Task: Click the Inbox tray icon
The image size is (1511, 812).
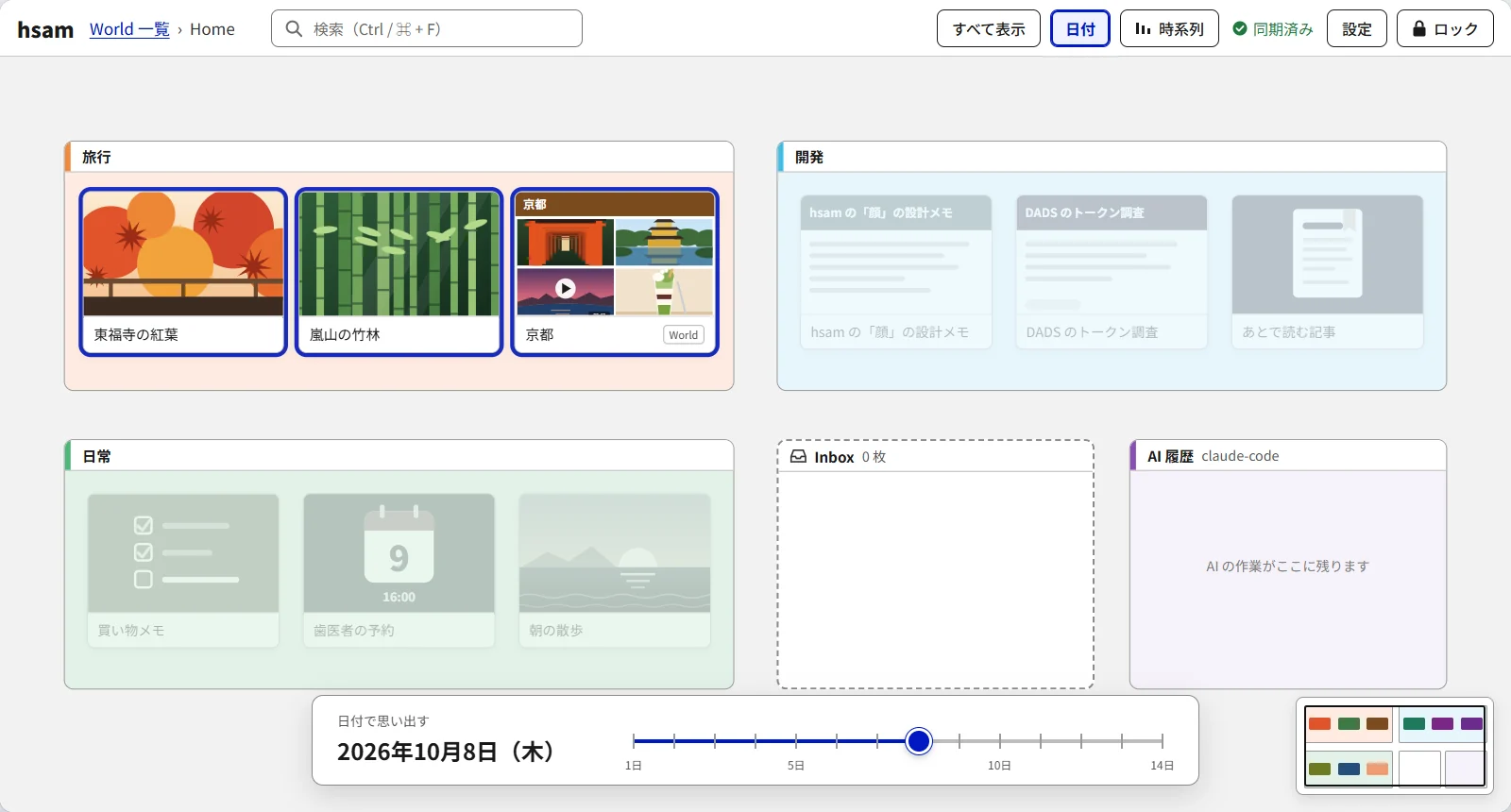Action: pos(799,456)
